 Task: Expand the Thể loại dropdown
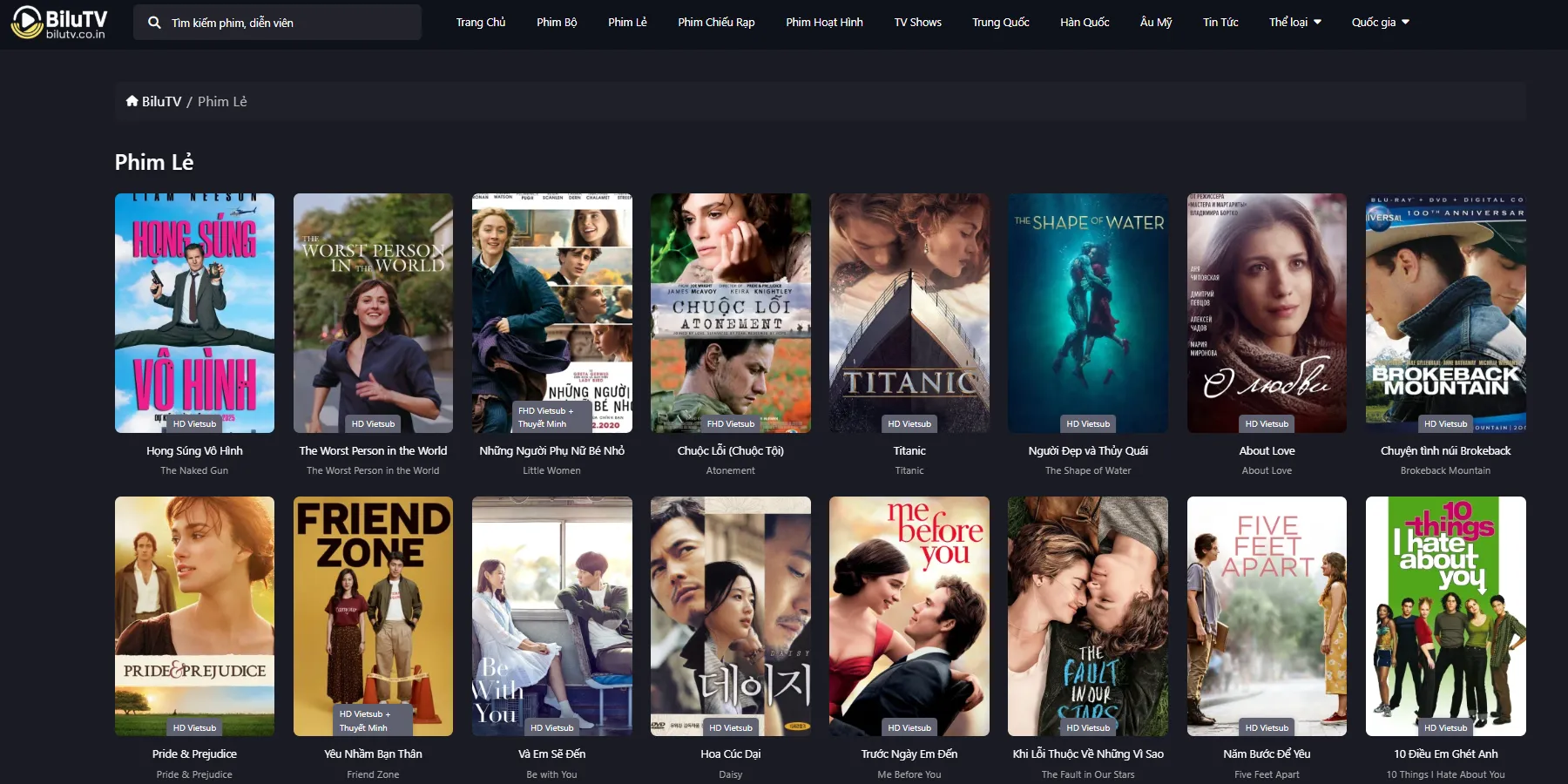tap(1294, 22)
